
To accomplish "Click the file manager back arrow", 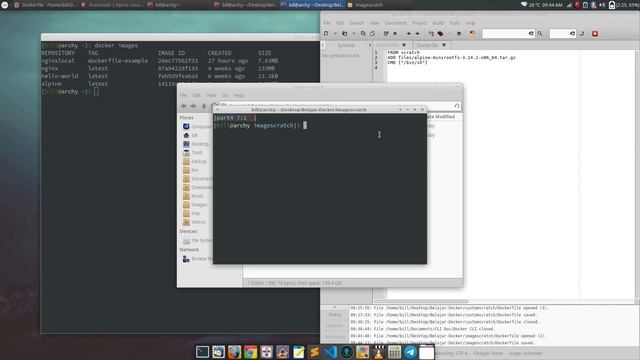I will (x=184, y=106).
